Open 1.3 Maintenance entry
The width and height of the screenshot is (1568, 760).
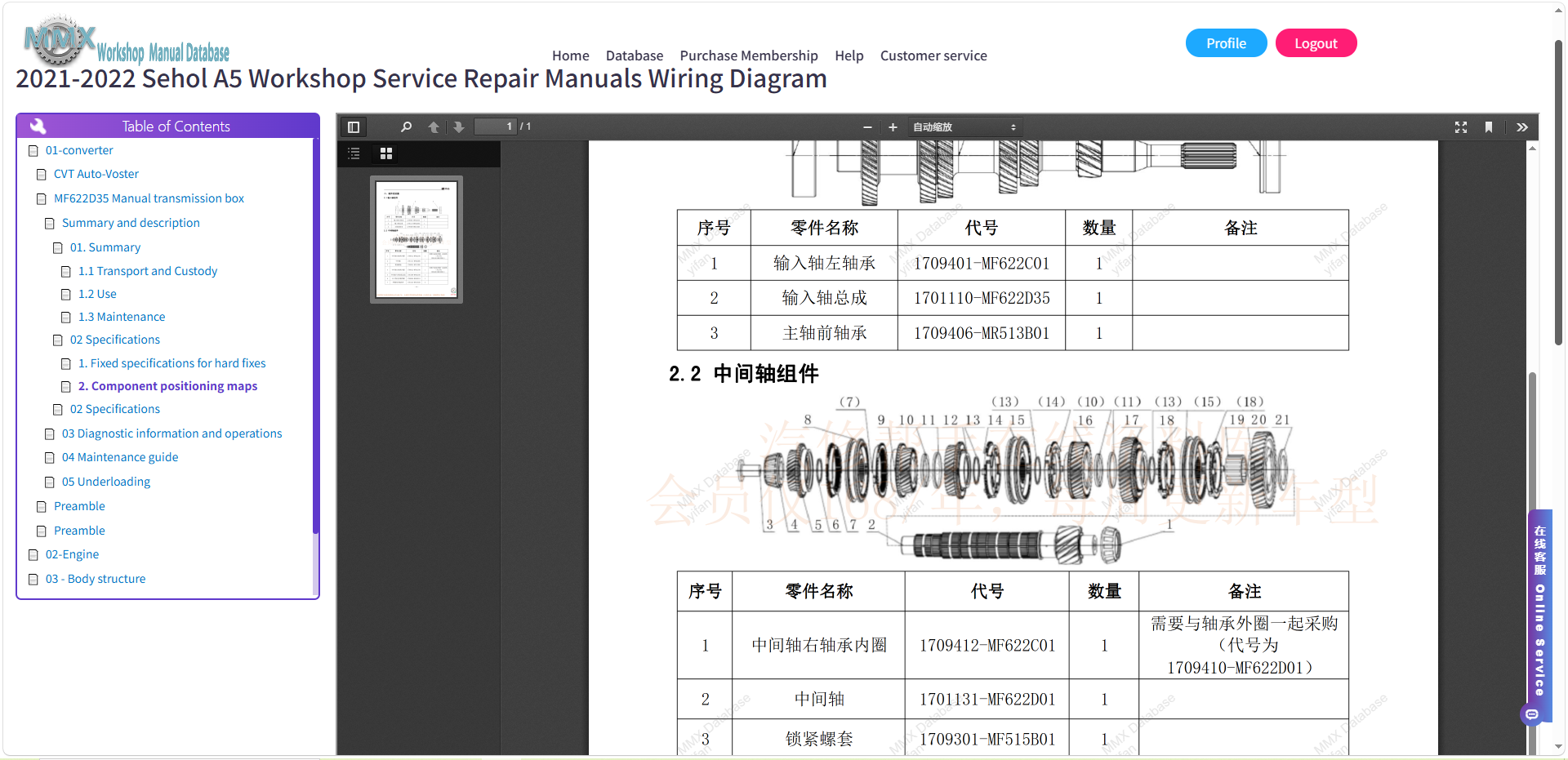pyautogui.click(x=122, y=317)
